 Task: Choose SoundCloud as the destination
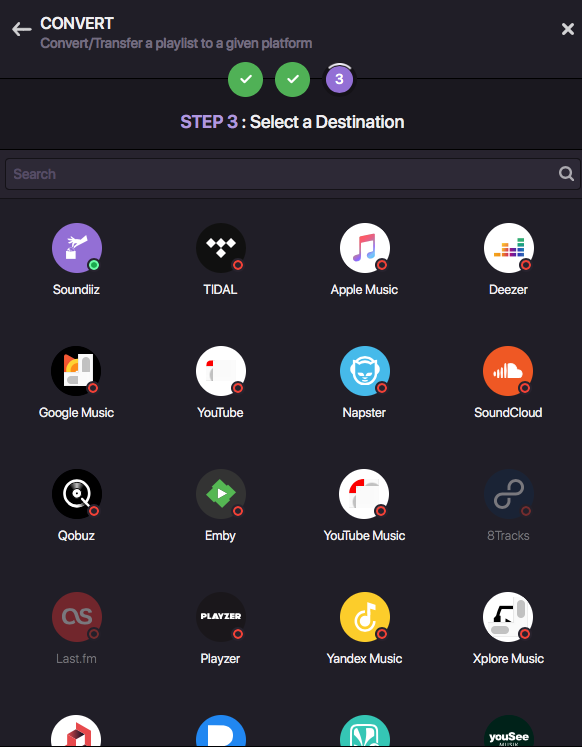(x=509, y=371)
